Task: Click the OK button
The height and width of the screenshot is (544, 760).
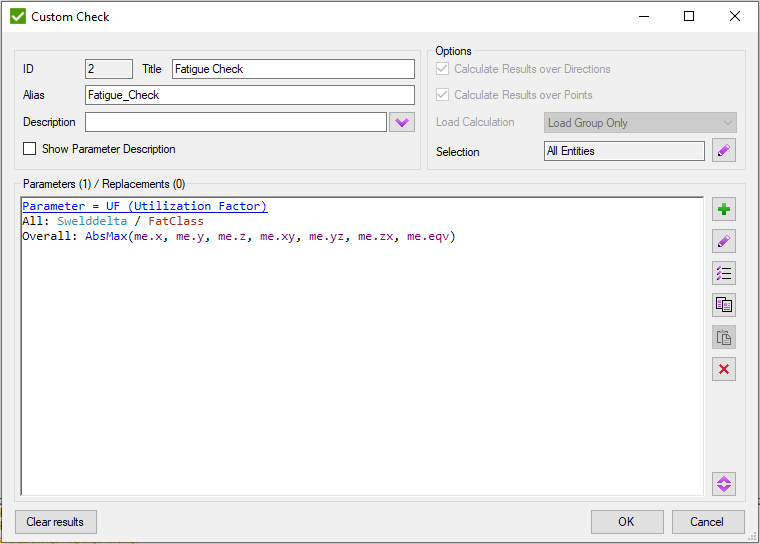Action: point(627,522)
